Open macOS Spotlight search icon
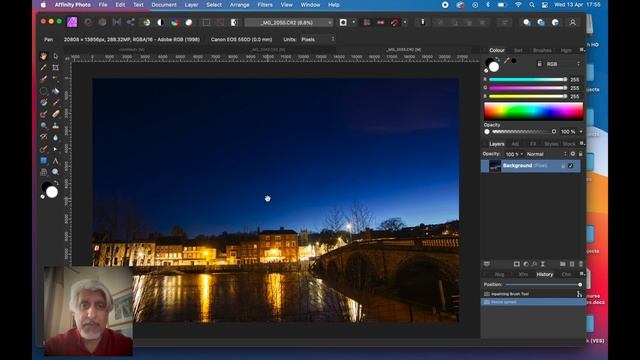The image size is (640, 360). (531, 5)
